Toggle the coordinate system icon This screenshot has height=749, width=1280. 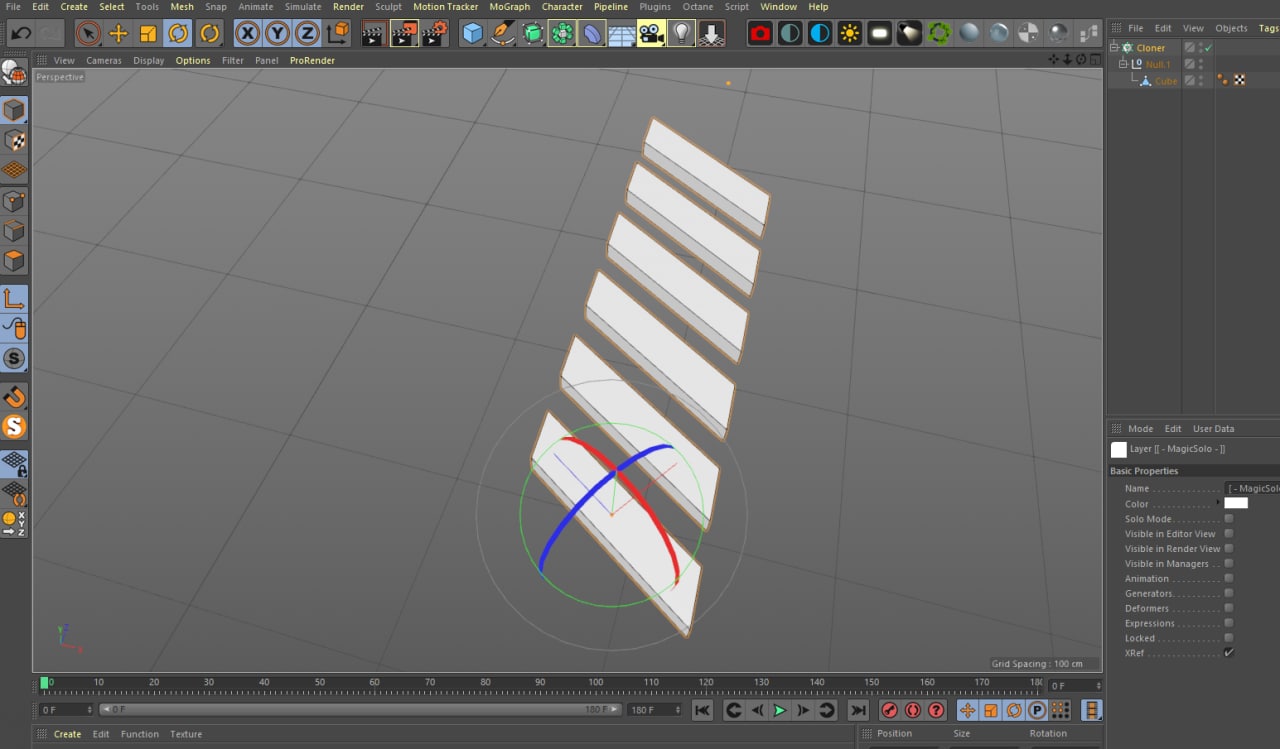[338, 33]
